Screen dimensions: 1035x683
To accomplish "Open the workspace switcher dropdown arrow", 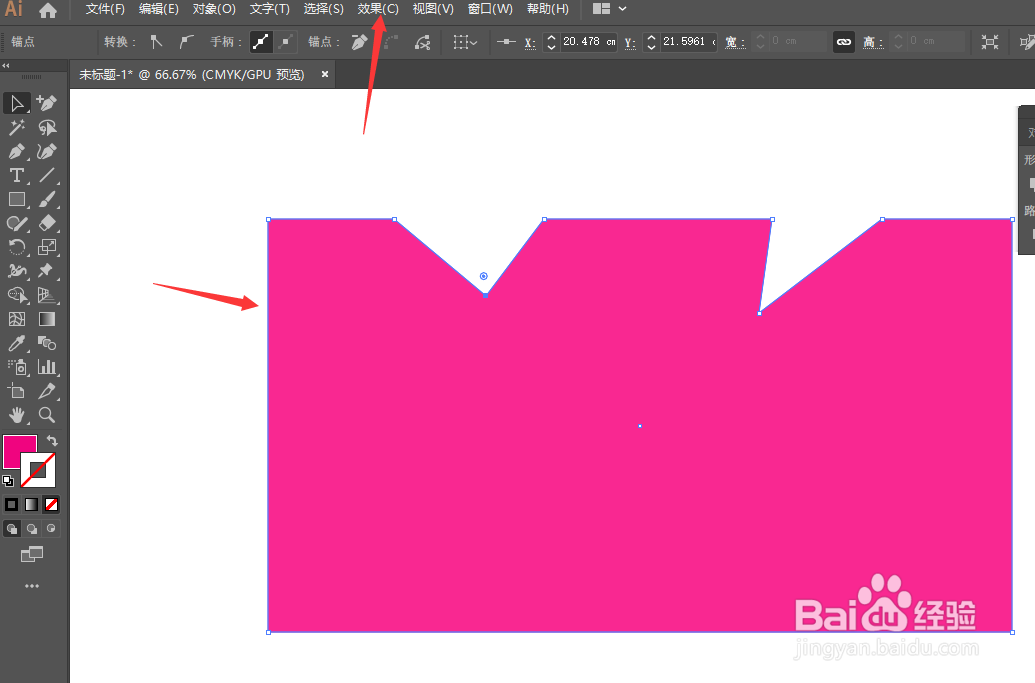I will 622,9.
